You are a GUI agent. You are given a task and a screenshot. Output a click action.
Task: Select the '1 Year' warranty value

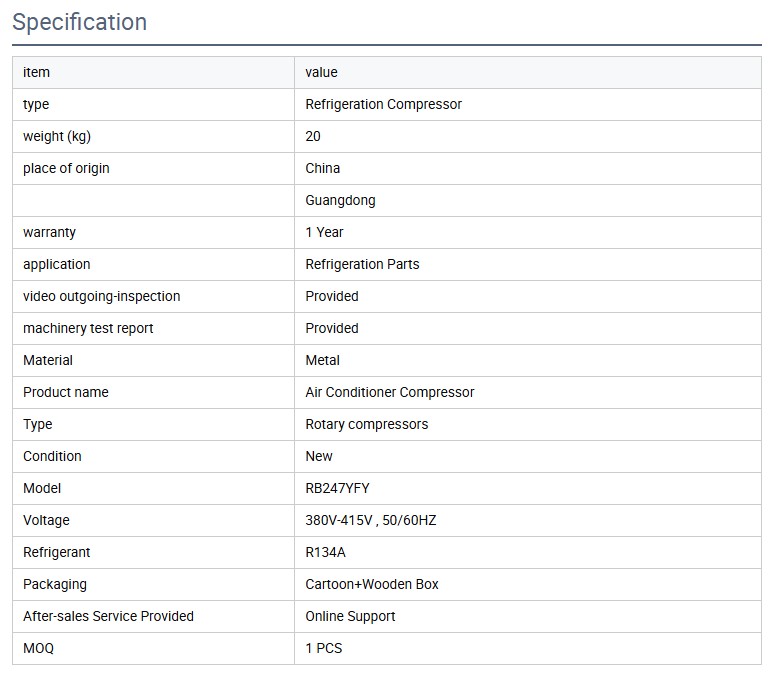[324, 232]
